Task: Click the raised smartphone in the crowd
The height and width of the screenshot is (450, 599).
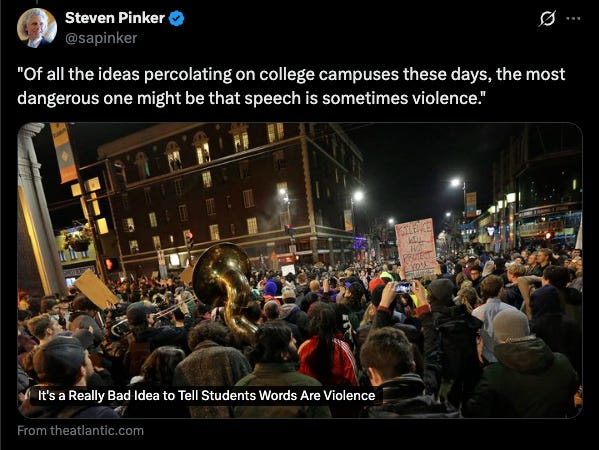Action: [x=404, y=287]
